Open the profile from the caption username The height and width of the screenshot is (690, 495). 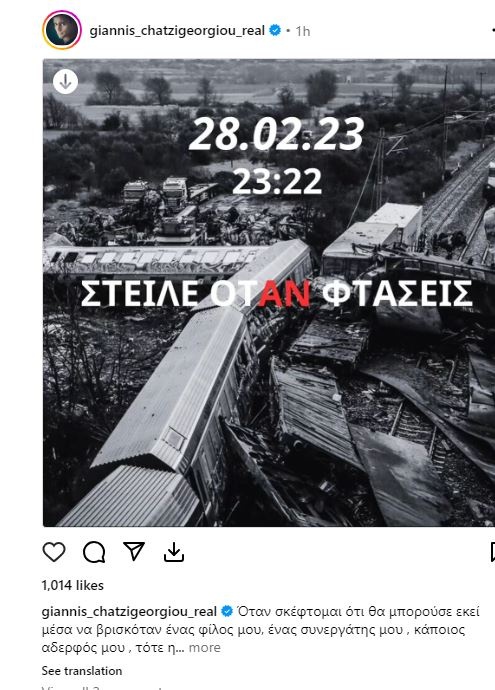129,612
